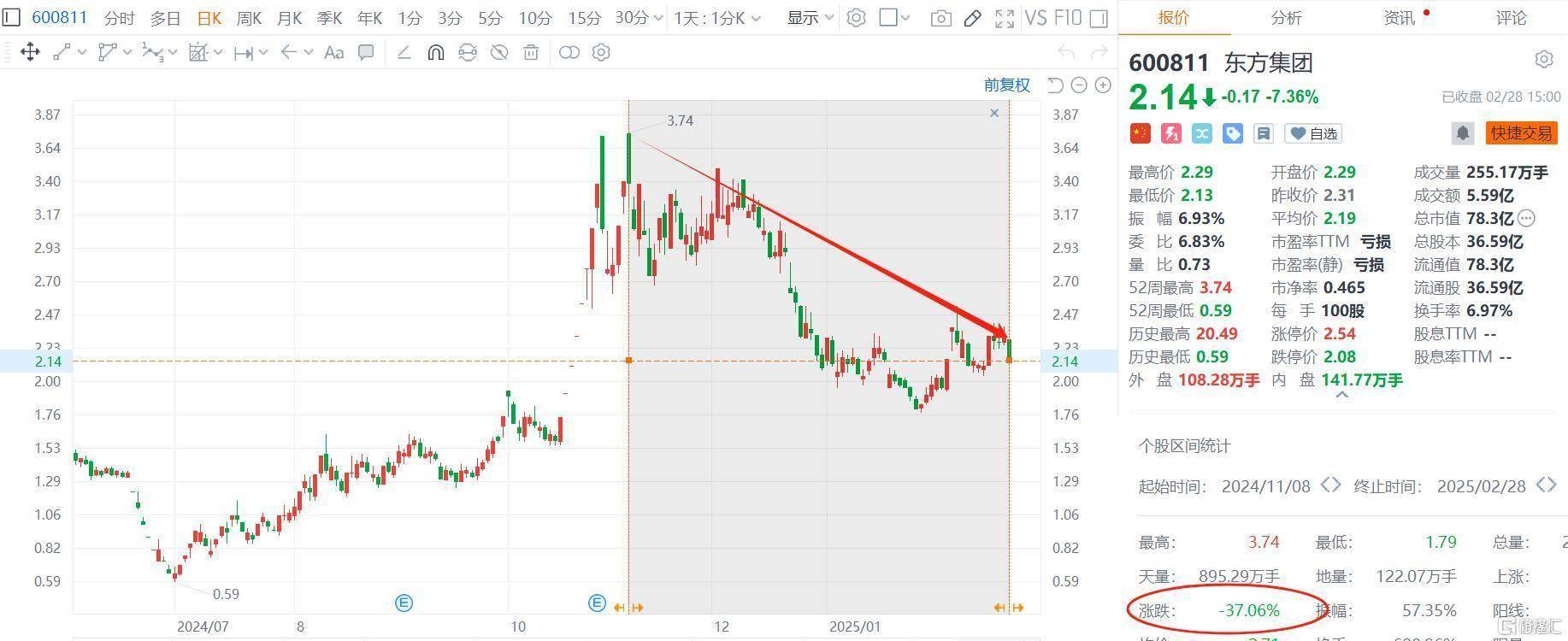The image size is (1568, 641).
Task: Collapse the quote details chevron
Action: [1341, 396]
